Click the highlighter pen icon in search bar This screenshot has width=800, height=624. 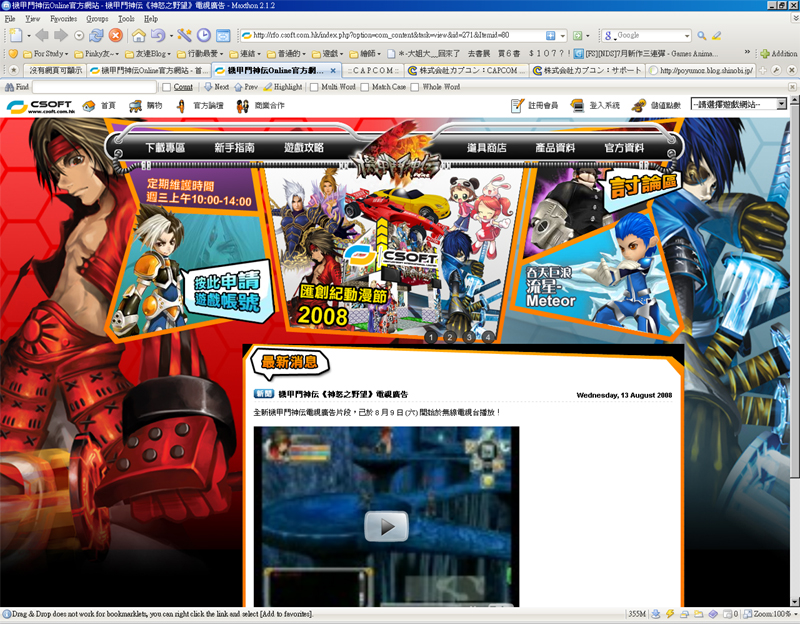716,36
